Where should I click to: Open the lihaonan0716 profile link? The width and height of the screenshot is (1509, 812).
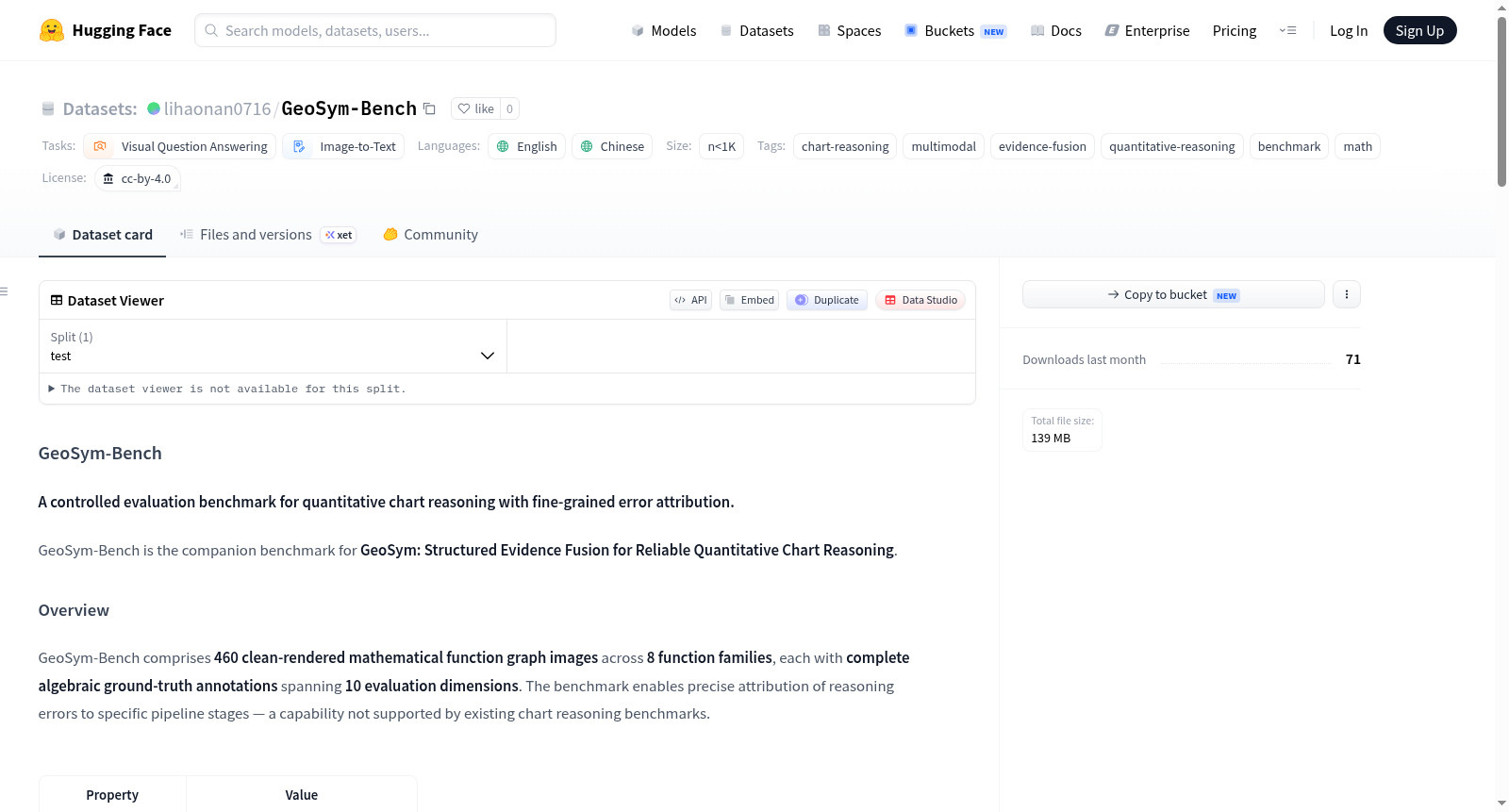point(218,108)
